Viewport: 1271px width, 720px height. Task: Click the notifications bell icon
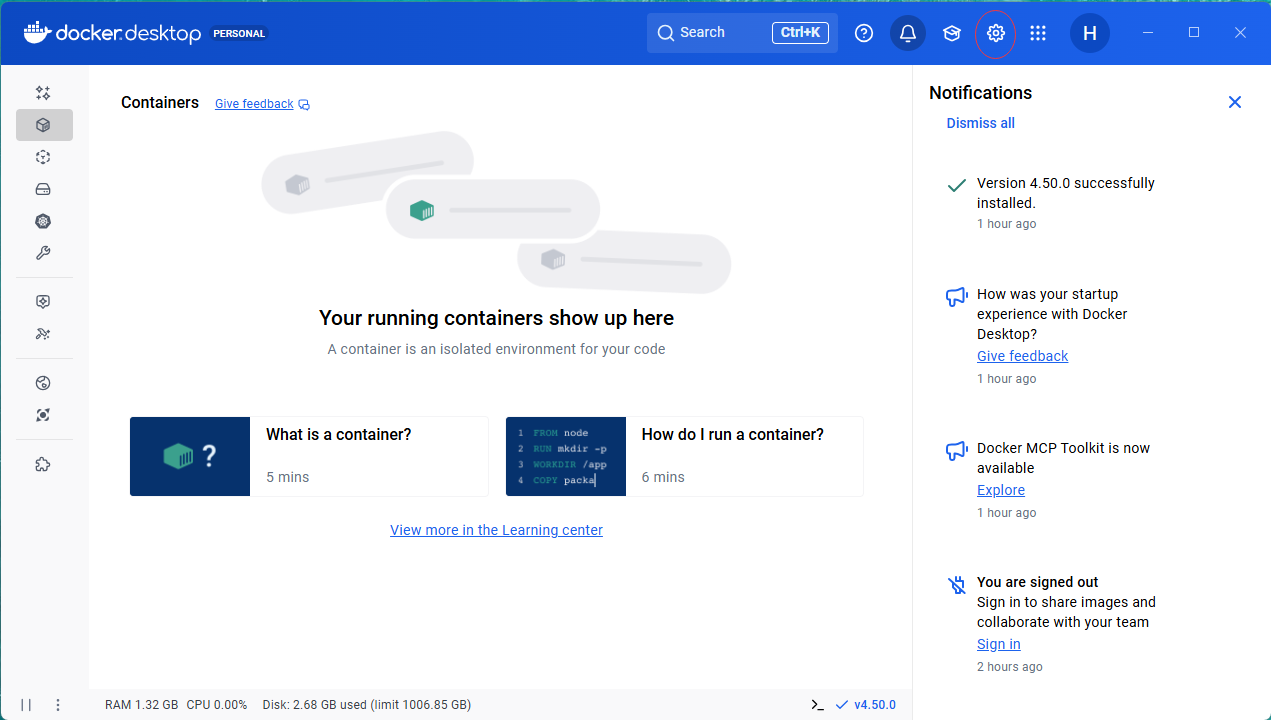coord(908,33)
